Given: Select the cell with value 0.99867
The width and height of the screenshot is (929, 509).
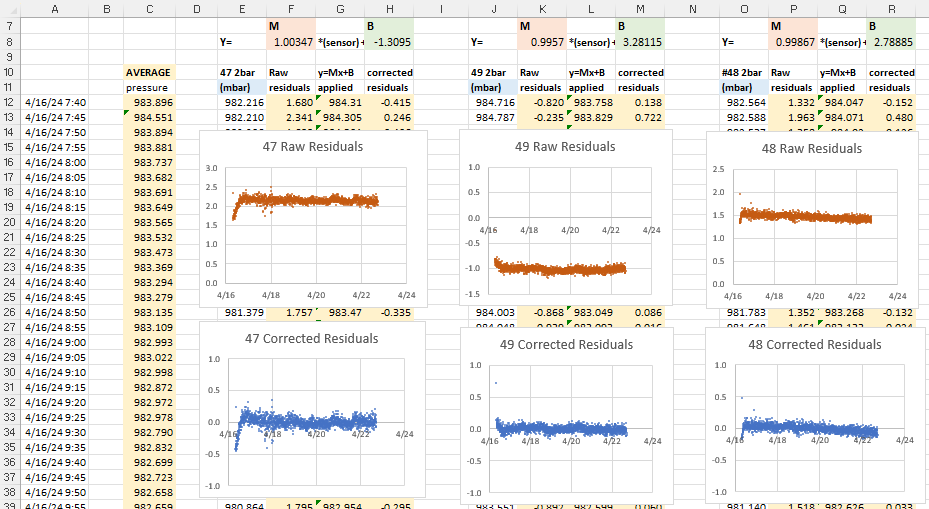Looking at the screenshot, I should [x=792, y=42].
